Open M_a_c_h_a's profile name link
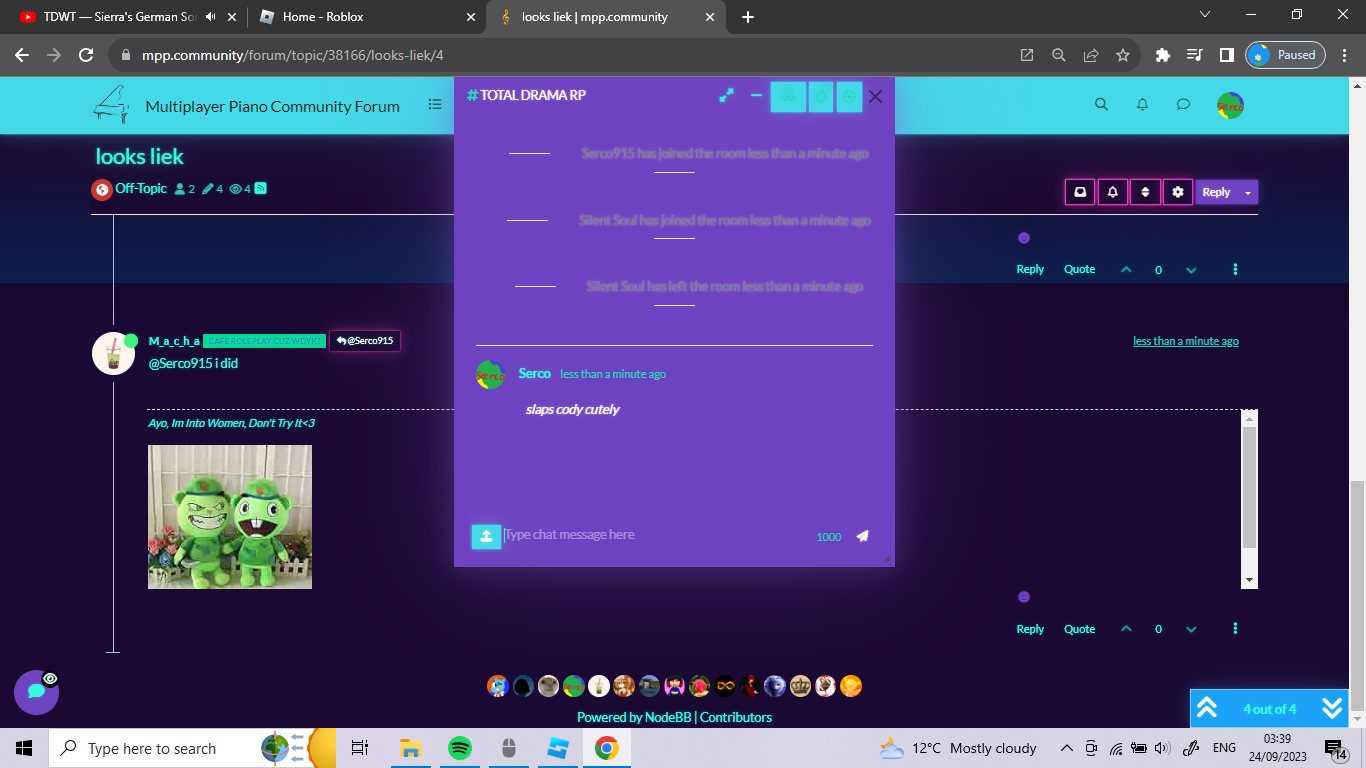This screenshot has height=768, width=1366. pos(174,341)
